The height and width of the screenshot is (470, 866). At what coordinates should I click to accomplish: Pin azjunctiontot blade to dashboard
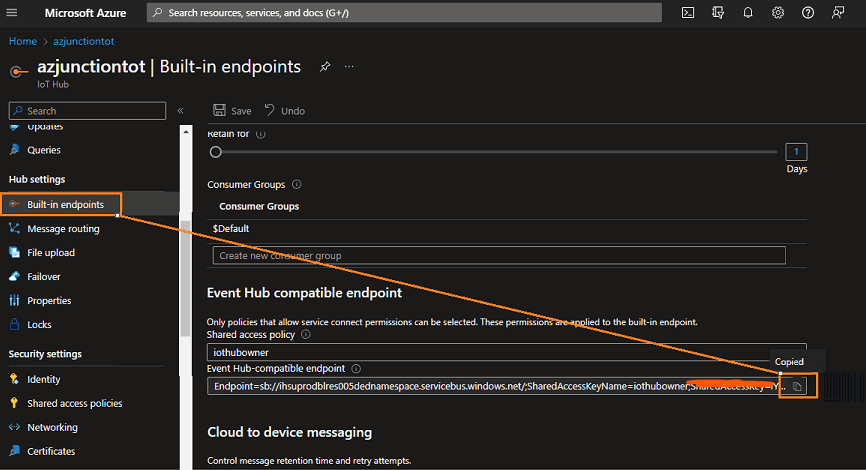[325, 67]
